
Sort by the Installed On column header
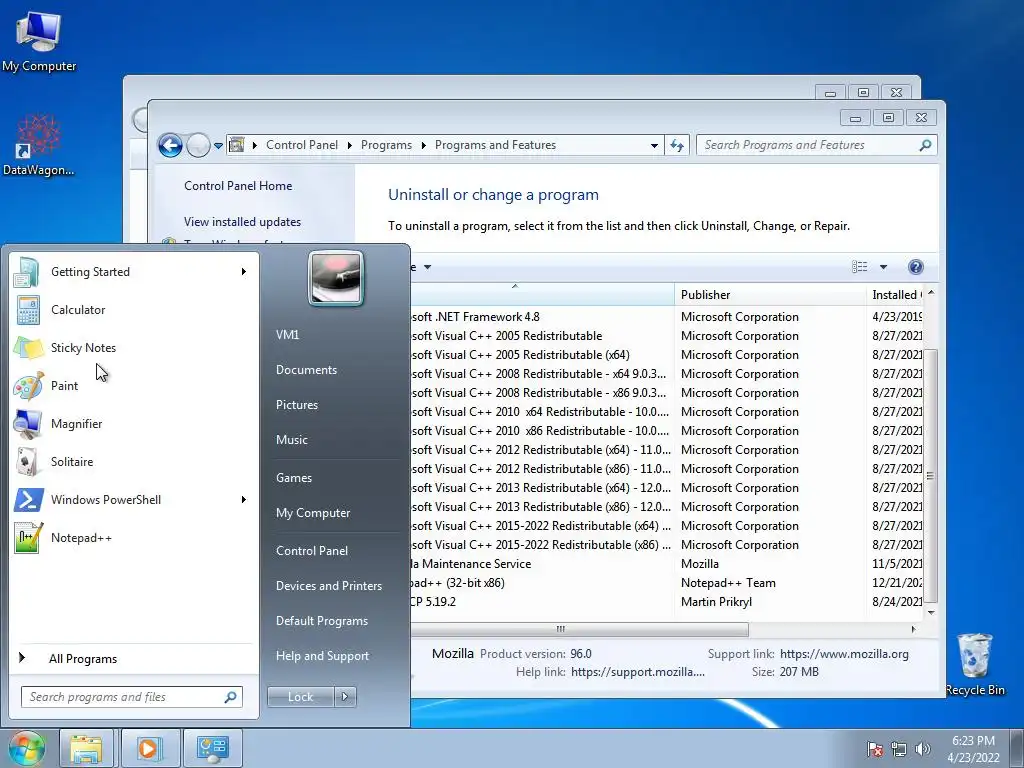(895, 295)
